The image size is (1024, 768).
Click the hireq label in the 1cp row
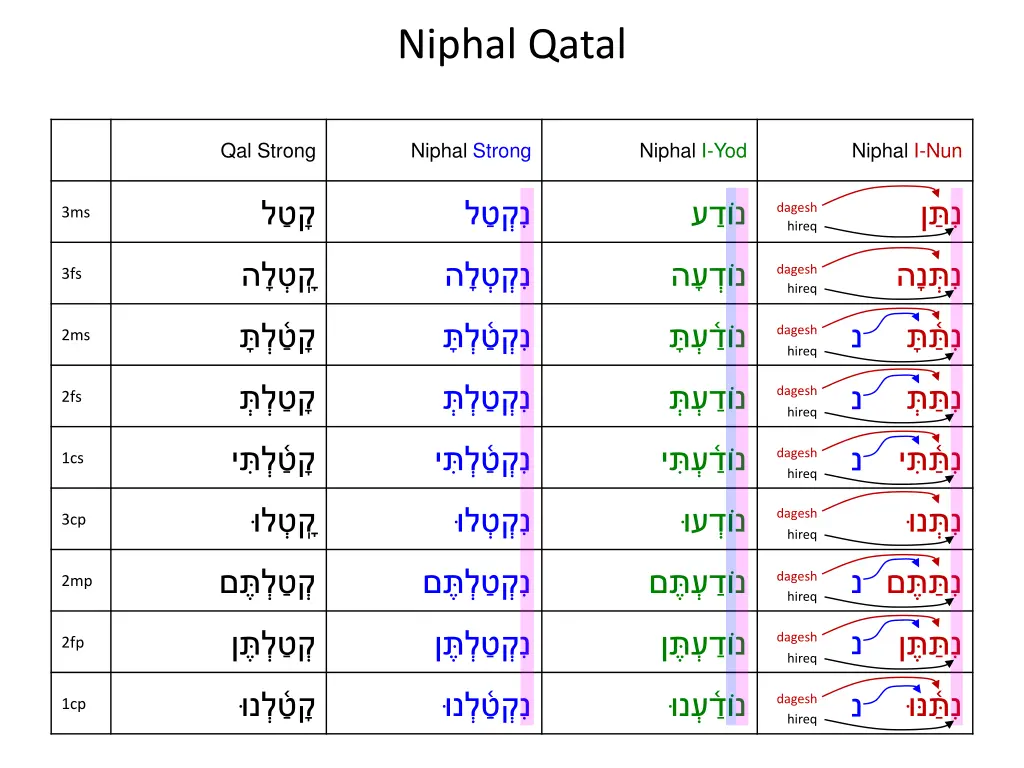[802, 719]
